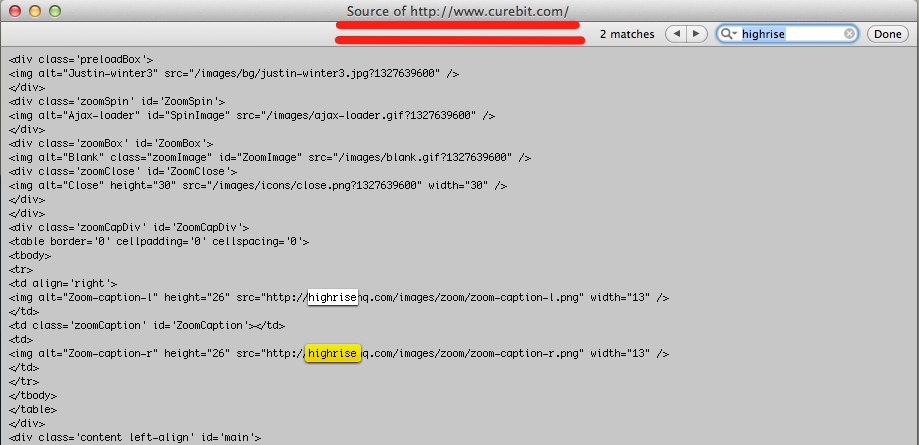Click the <div class='zoomSpin' id='ZoomSpin'> line
This screenshot has width=919, height=445.
[x=117, y=101]
